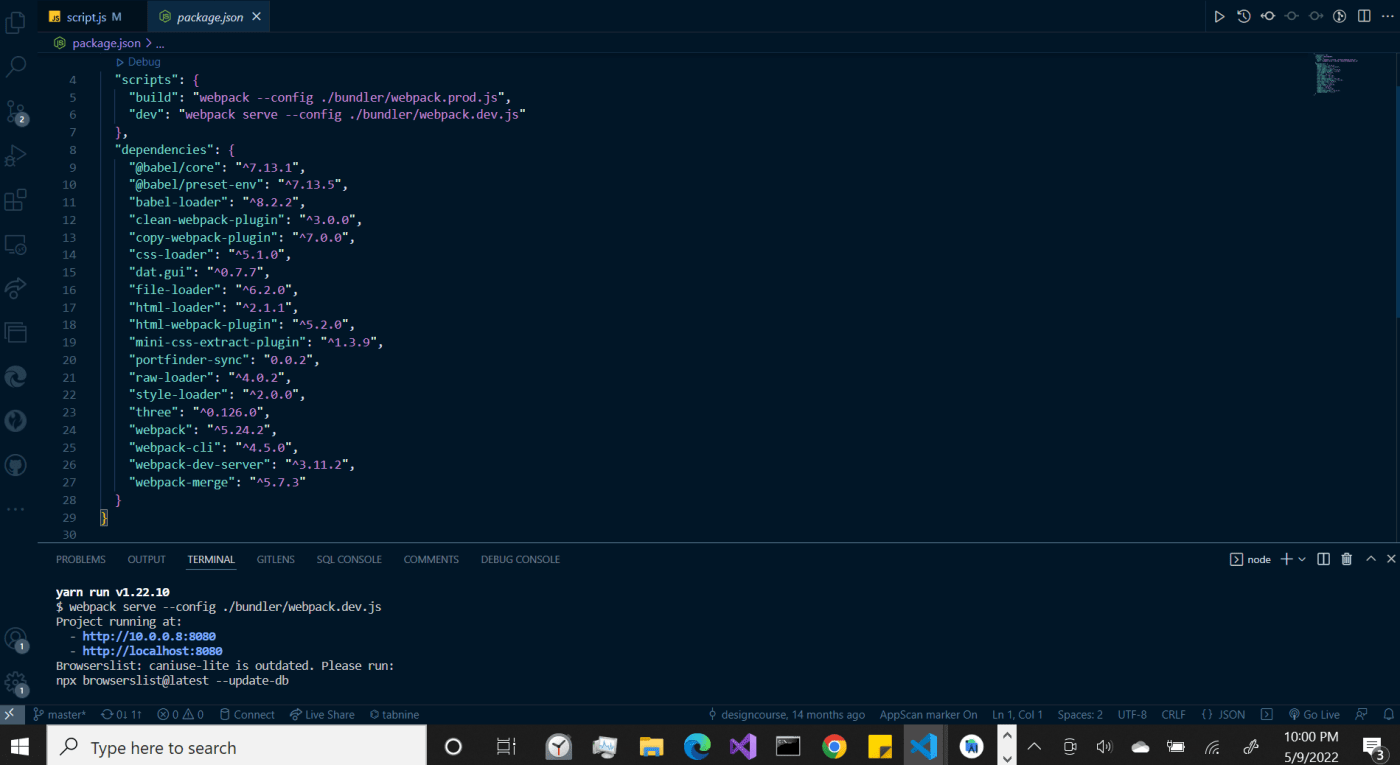The width and height of the screenshot is (1400, 765).
Task: Open the Live Share activity bar icon
Action: coord(16,288)
